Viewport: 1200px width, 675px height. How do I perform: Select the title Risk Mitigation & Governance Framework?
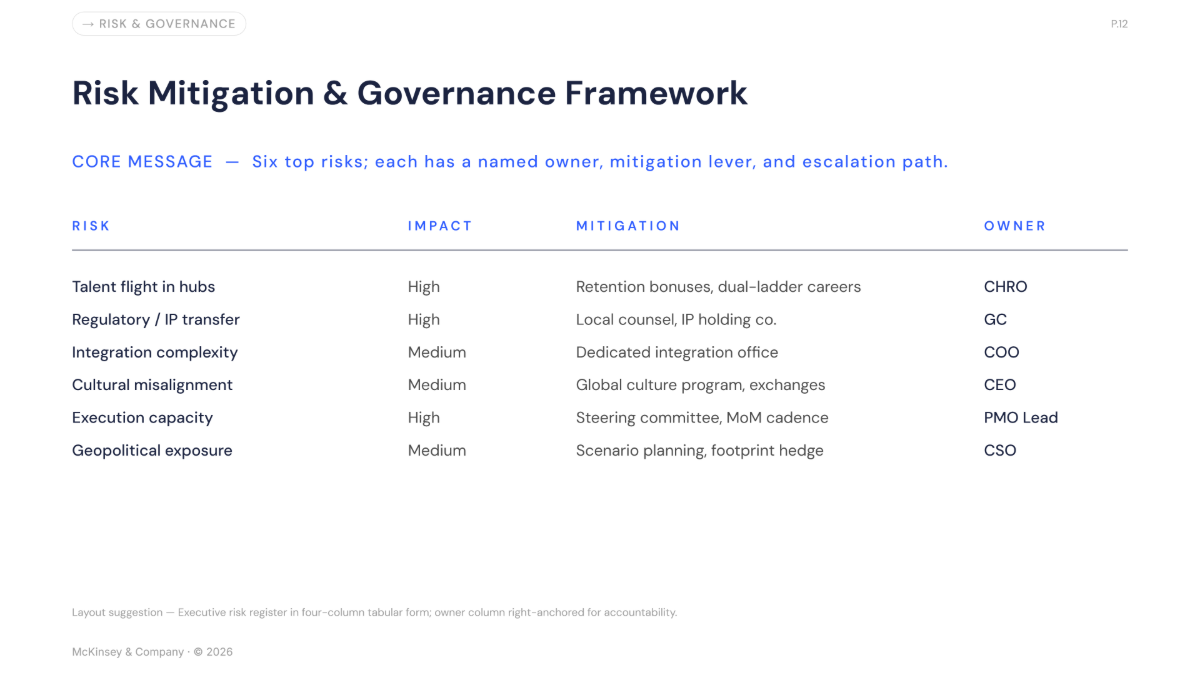(410, 93)
